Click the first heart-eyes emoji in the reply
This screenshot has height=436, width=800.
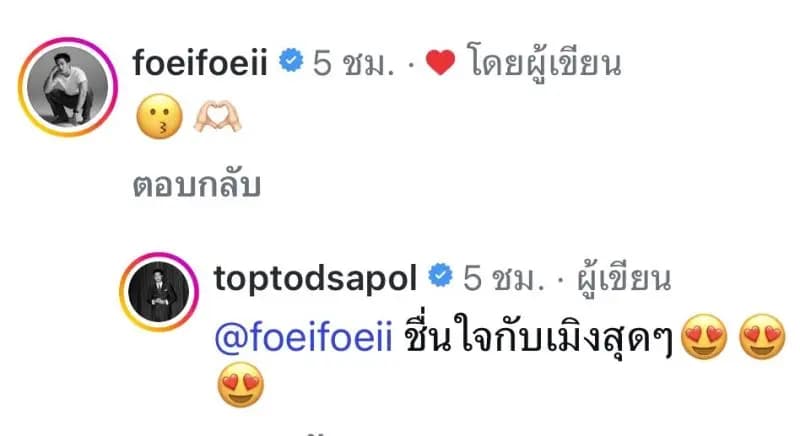point(703,342)
